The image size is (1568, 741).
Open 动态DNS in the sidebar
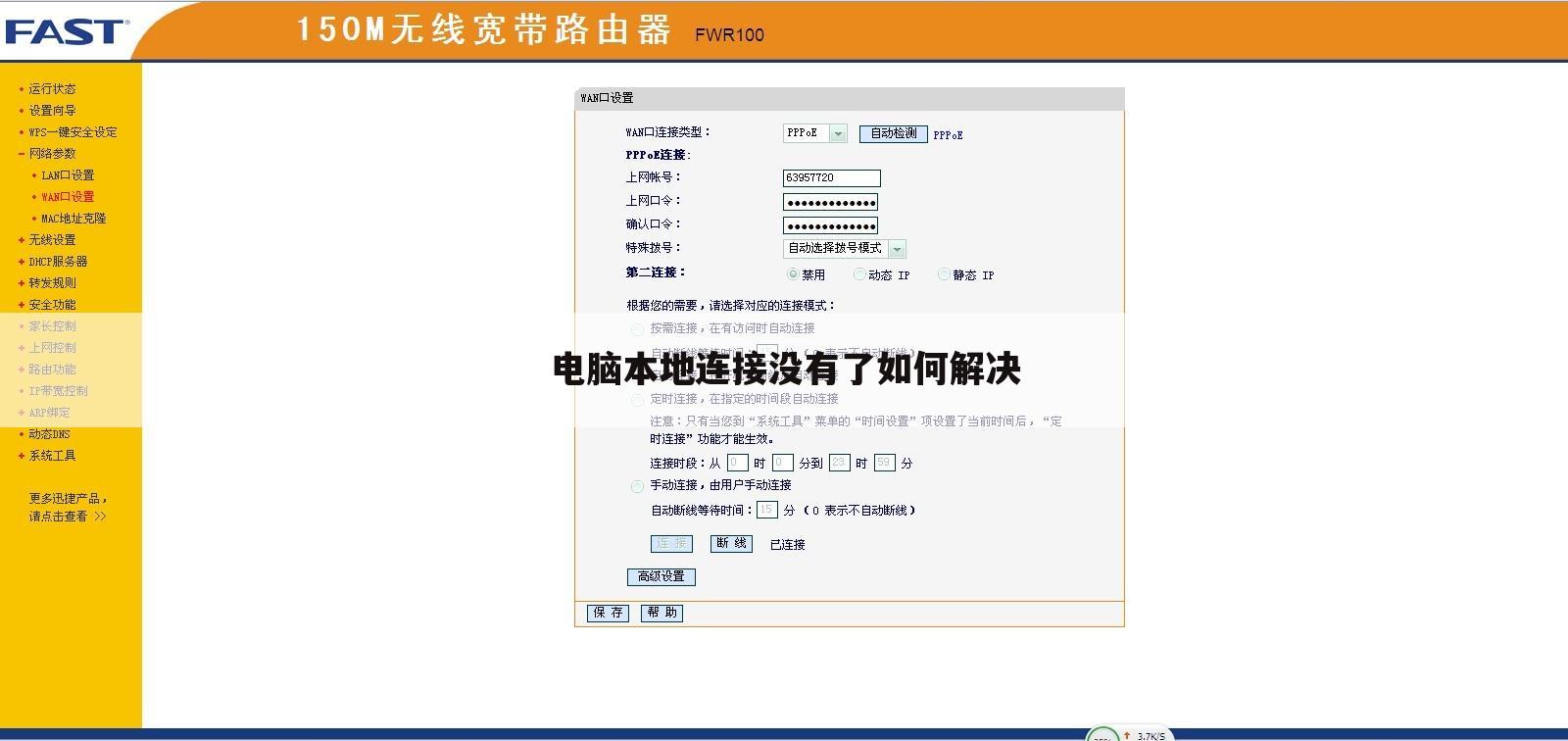(x=49, y=433)
